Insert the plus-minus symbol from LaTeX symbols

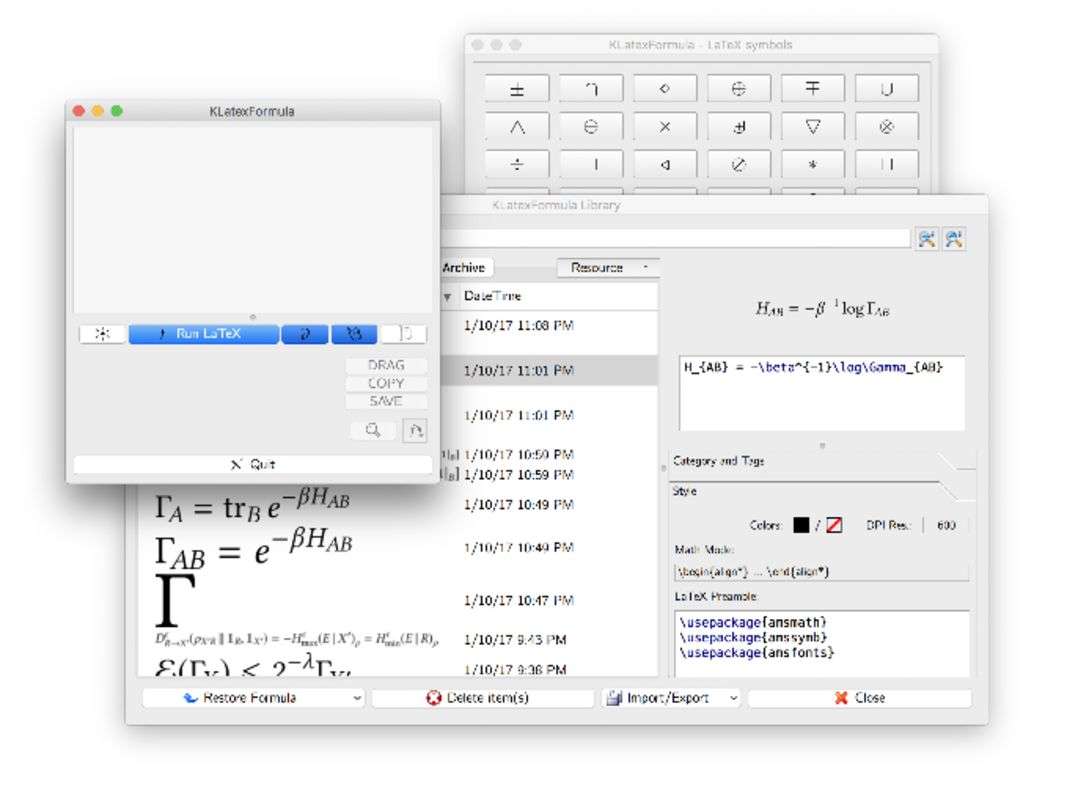click(x=517, y=89)
